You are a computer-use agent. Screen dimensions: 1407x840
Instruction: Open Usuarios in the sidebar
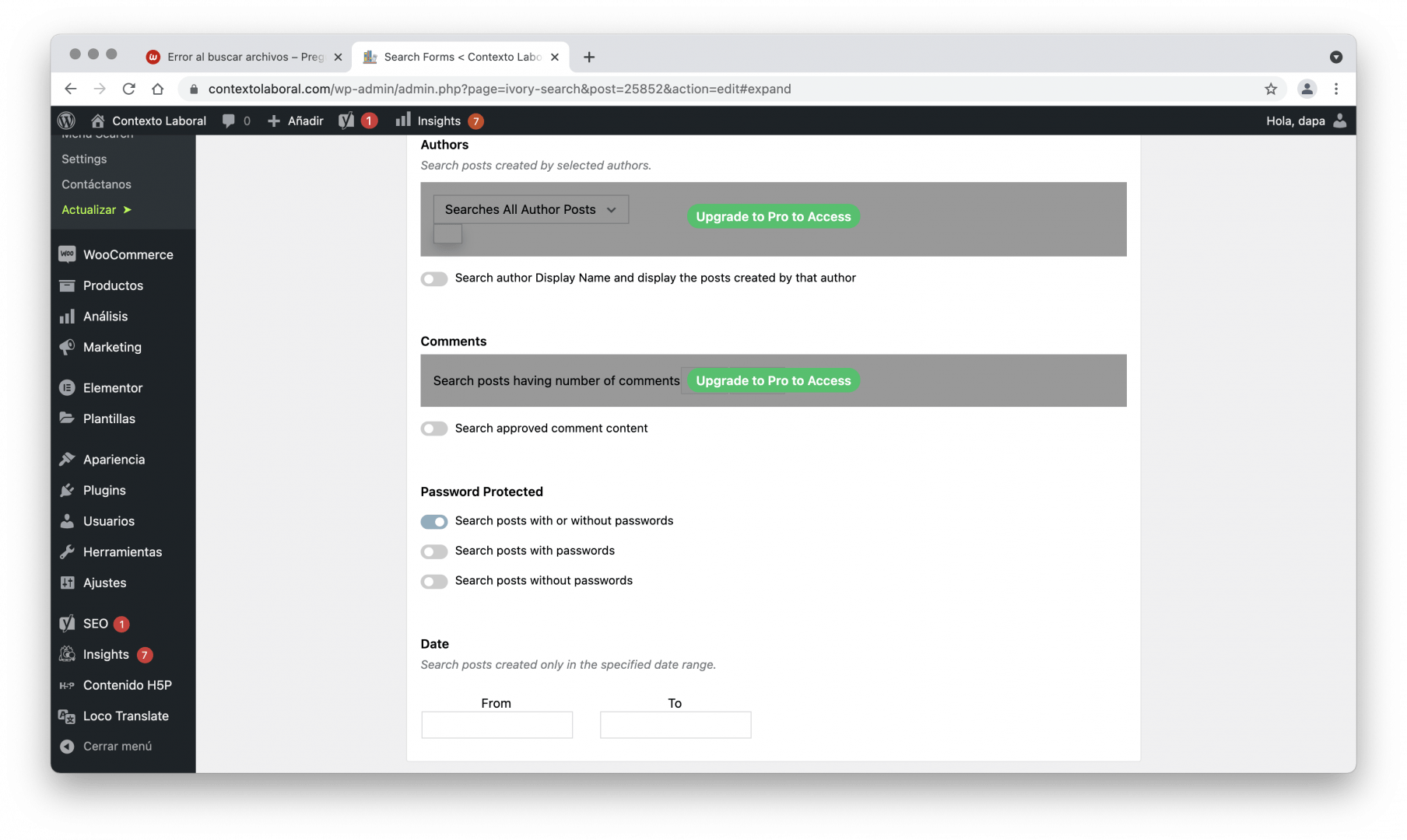pos(123,521)
